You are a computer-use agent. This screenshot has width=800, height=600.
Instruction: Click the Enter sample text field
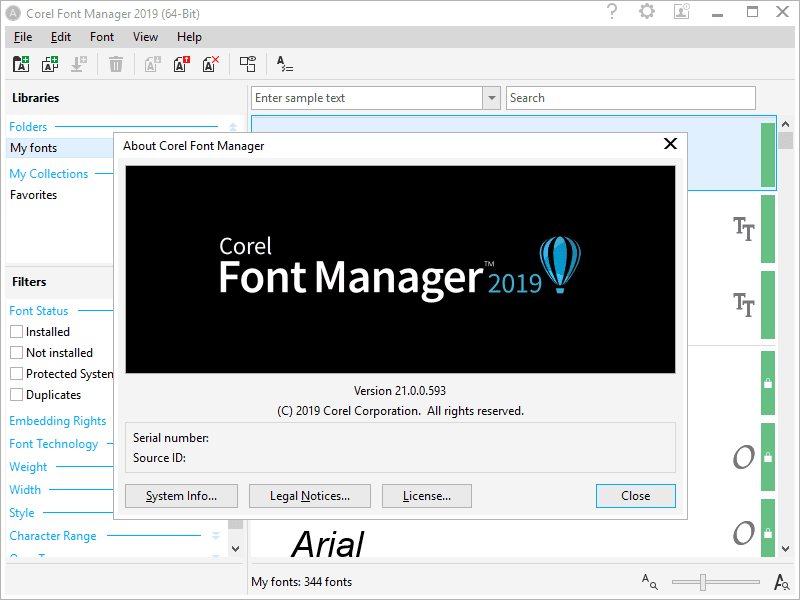point(367,98)
